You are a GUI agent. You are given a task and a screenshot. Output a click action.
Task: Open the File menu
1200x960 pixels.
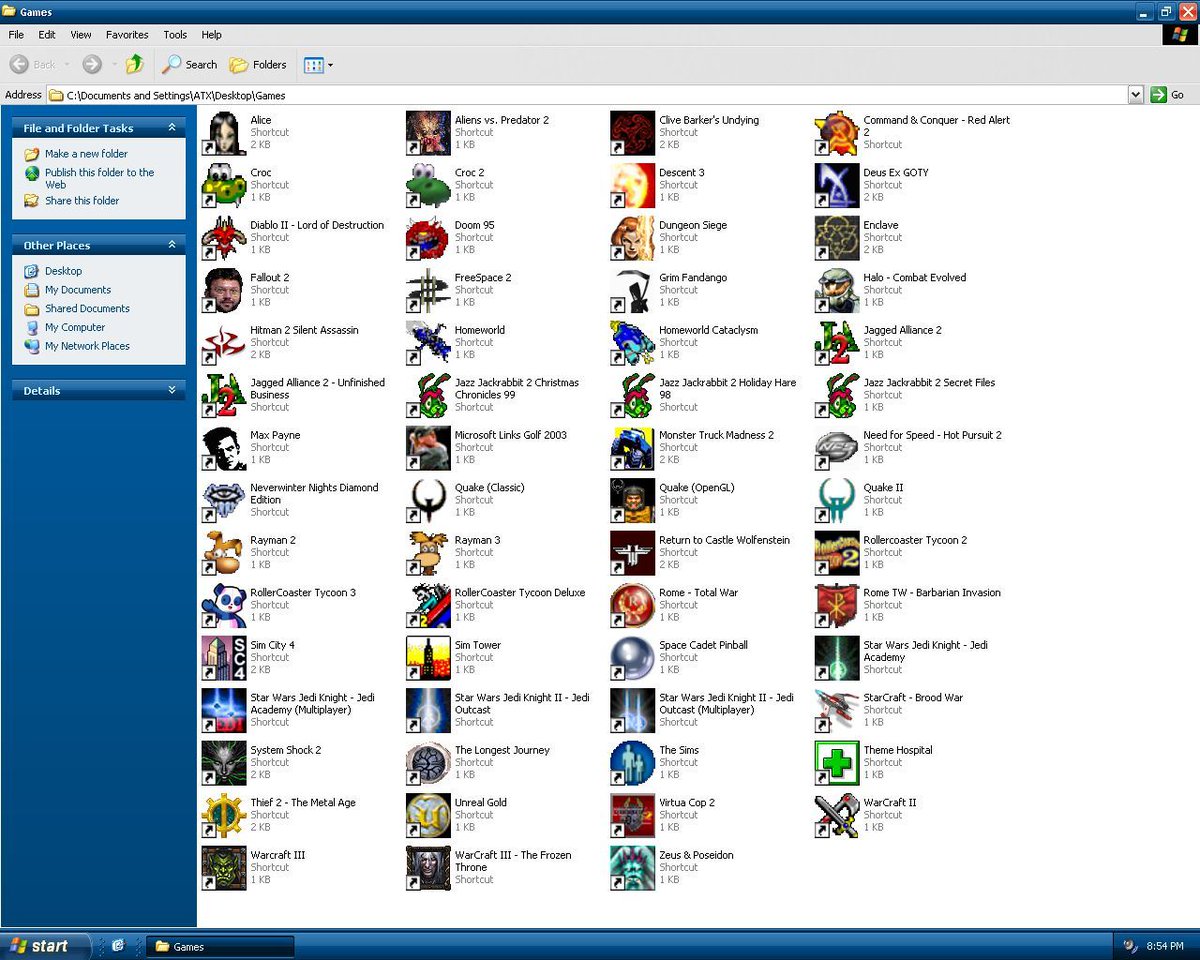(x=16, y=35)
